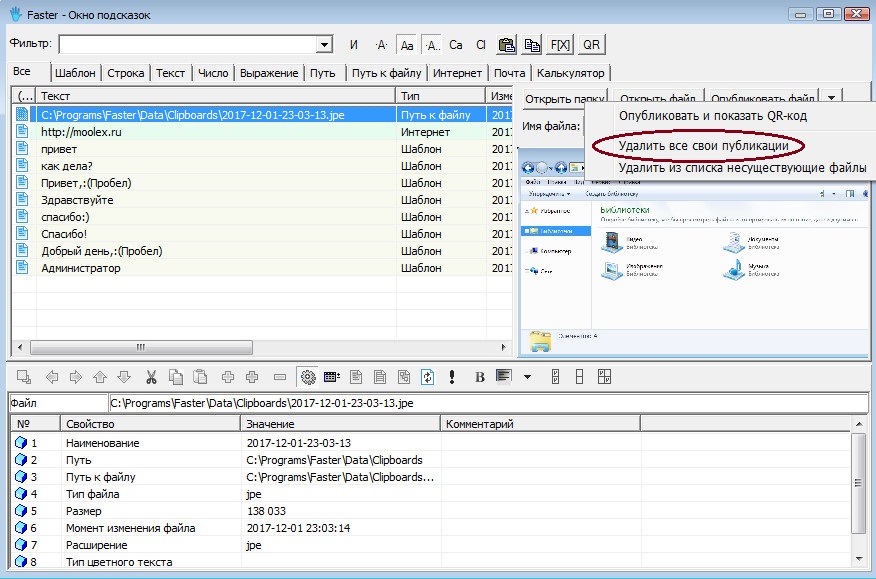This screenshot has width=876, height=579.
Task: Choose Удалить из списка несуществующие файлы
Action: 742,168
